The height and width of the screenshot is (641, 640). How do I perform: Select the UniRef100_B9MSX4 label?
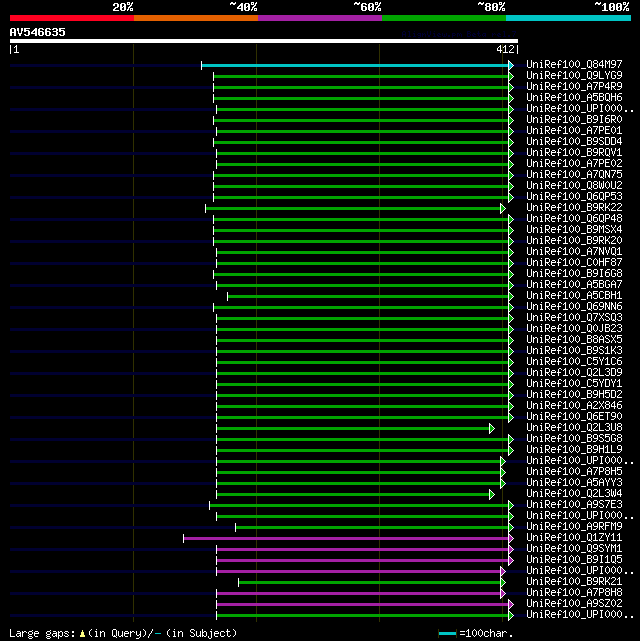(574, 230)
